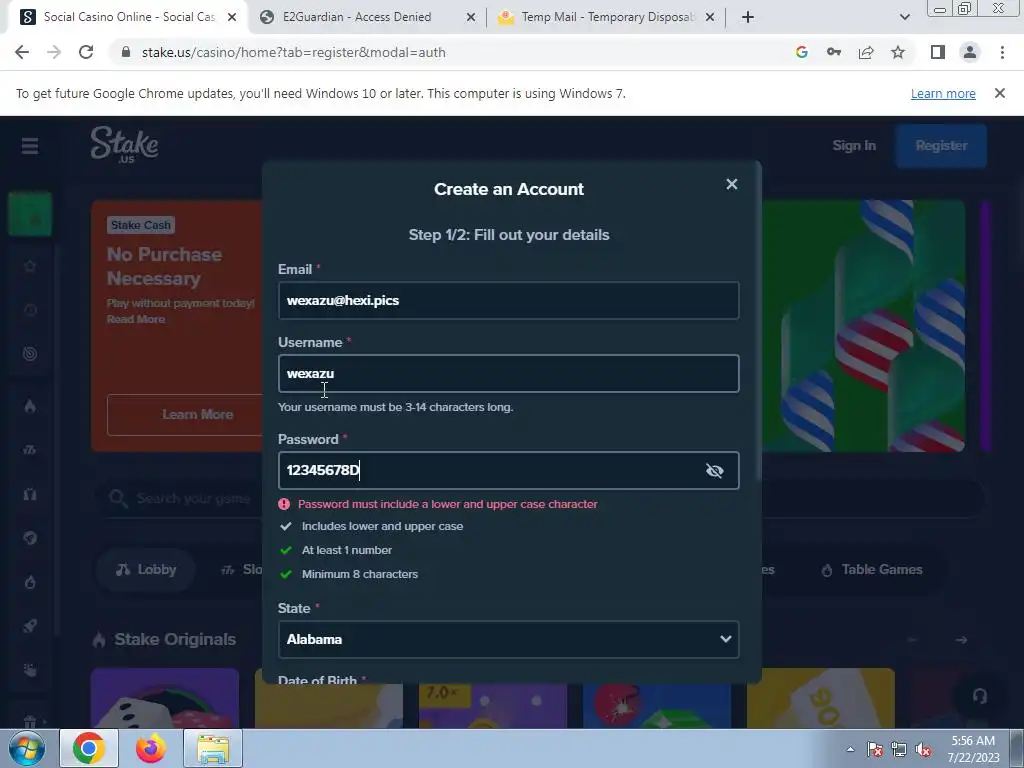The image size is (1024, 768).
Task: Open Windows Explorer from the taskbar
Action: click(x=214, y=748)
